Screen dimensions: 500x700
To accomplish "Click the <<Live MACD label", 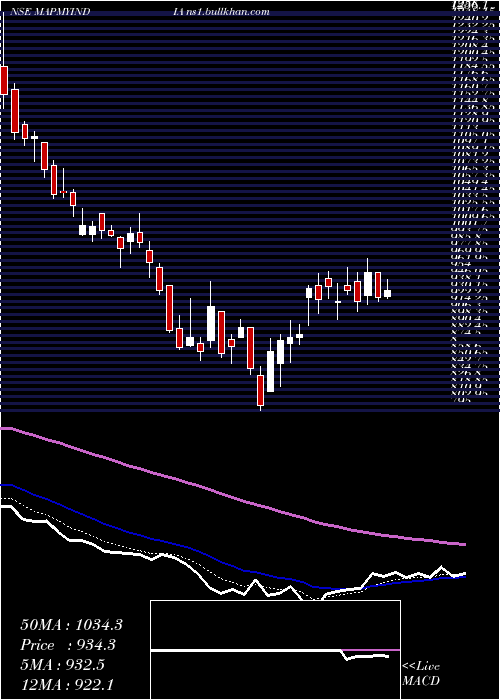I will [421, 674].
